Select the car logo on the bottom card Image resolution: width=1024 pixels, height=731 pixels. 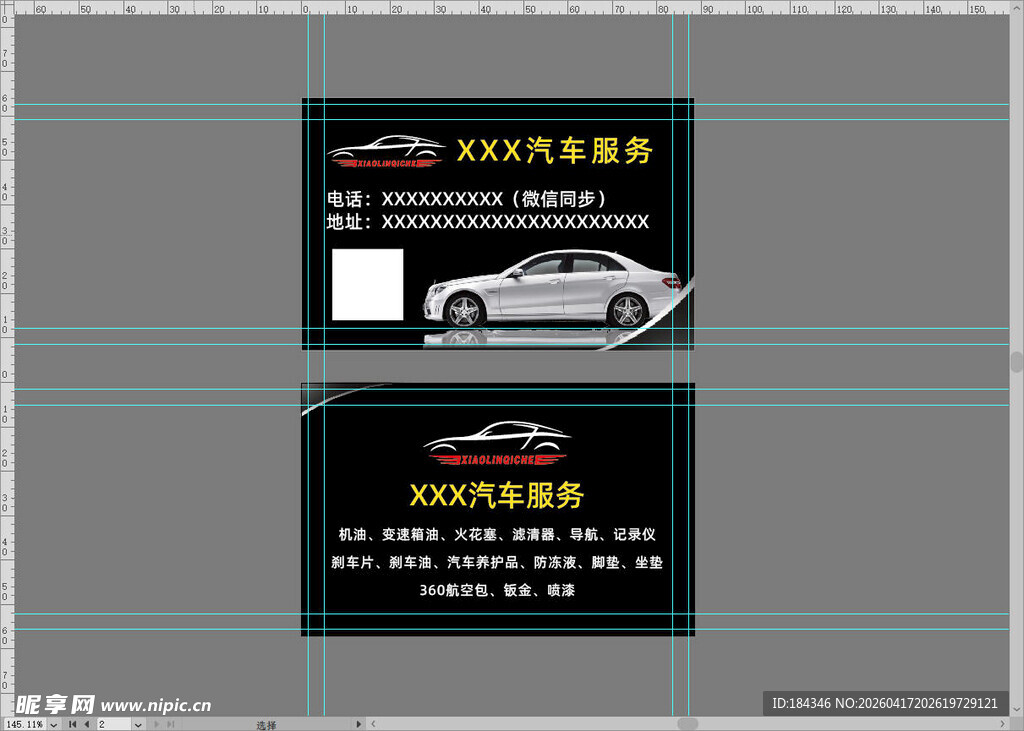pyautogui.click(x=496, y=443)
